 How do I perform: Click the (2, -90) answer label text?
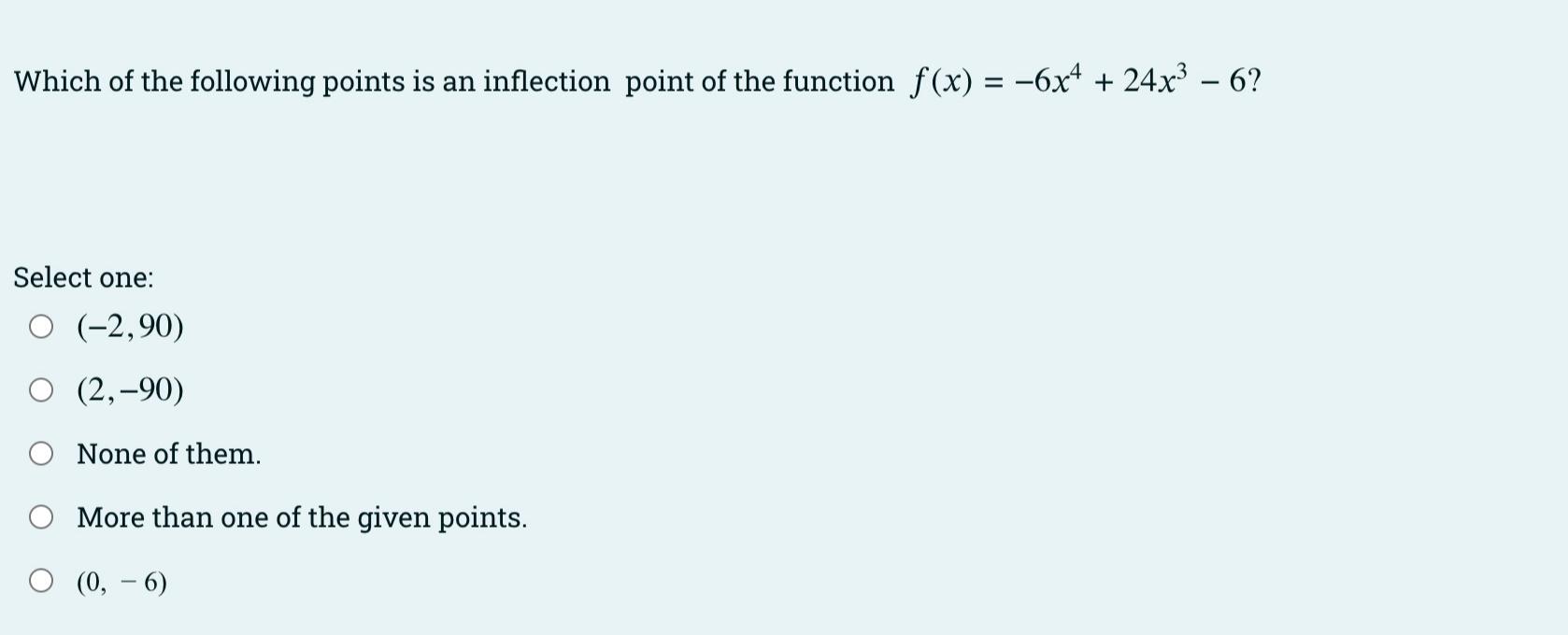[x=129, y=389]
